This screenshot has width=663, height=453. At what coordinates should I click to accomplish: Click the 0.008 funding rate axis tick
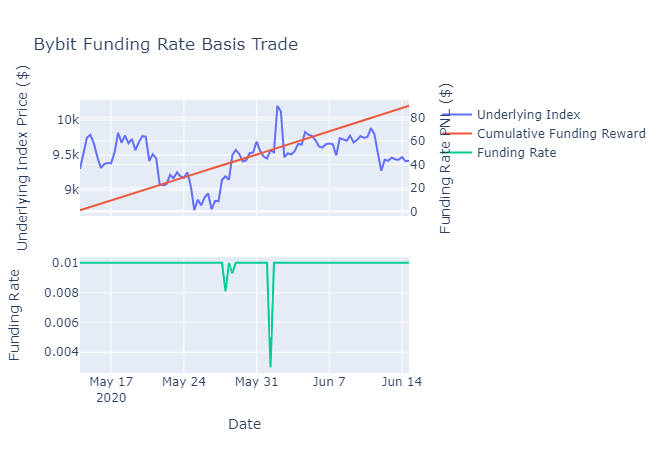click(61, 293)
